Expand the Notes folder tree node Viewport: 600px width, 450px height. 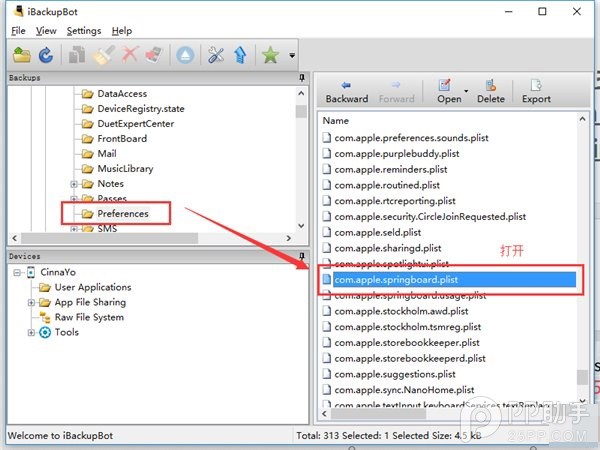coord(74,184)
